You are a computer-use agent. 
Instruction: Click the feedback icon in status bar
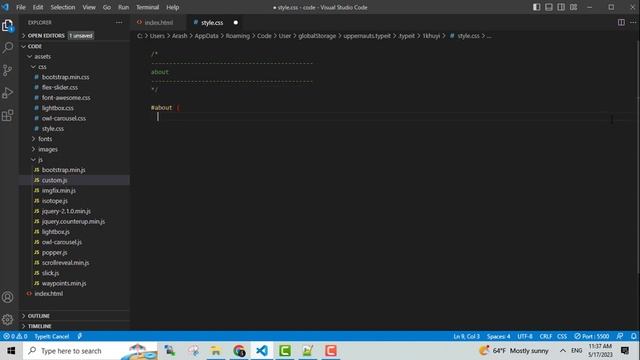[620, 336]
